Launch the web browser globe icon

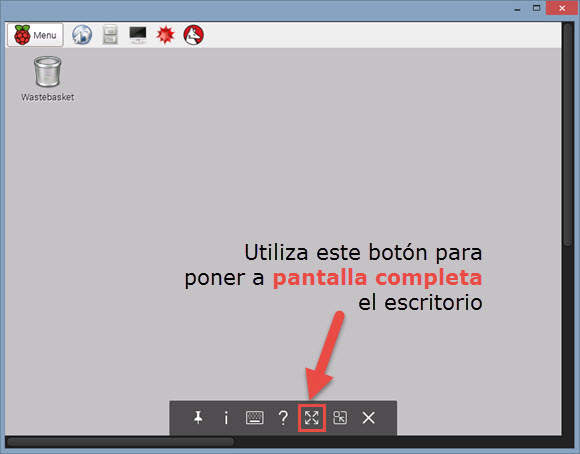(x=82, y=35)
